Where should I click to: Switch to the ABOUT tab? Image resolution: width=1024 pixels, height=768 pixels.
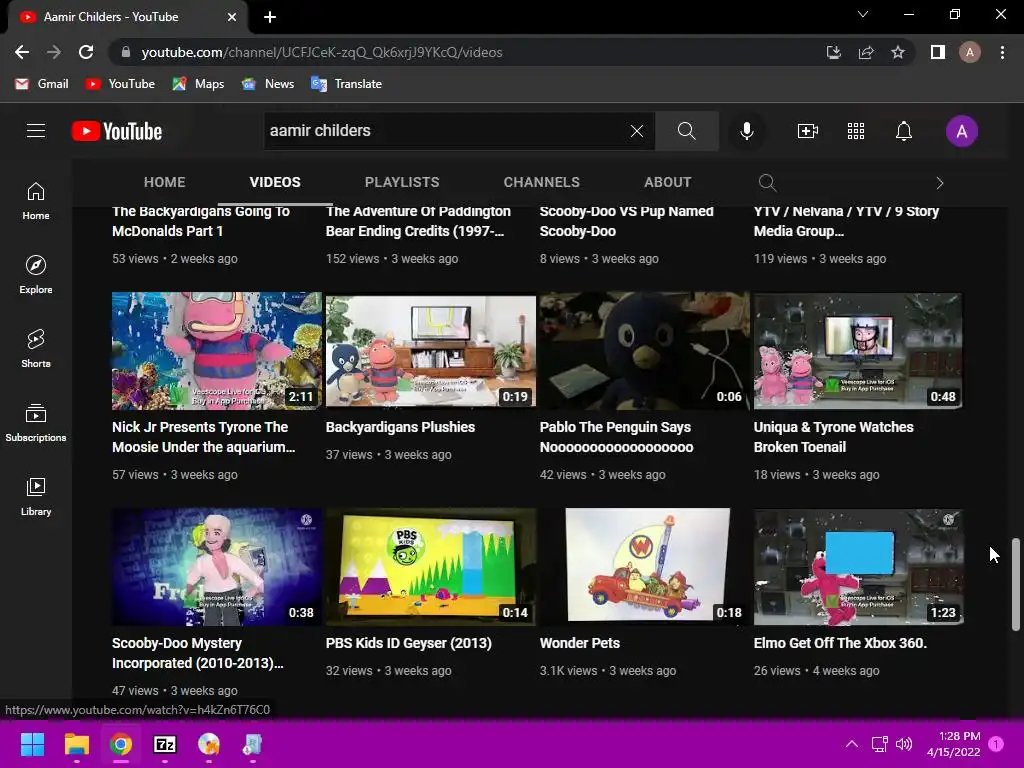[667, 182]
